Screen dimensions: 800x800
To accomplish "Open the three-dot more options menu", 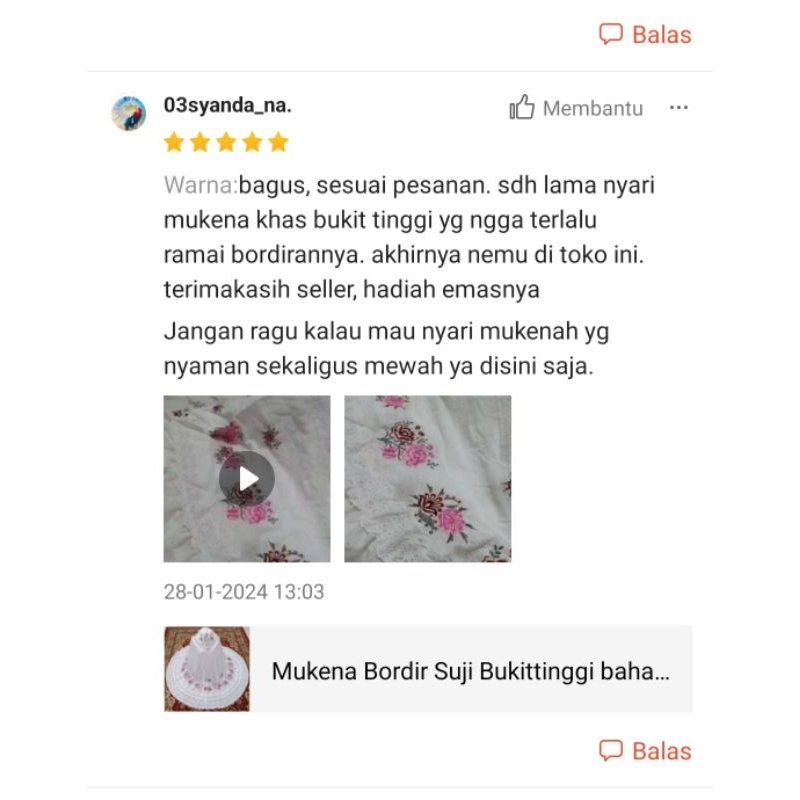I will coord(679,108).
